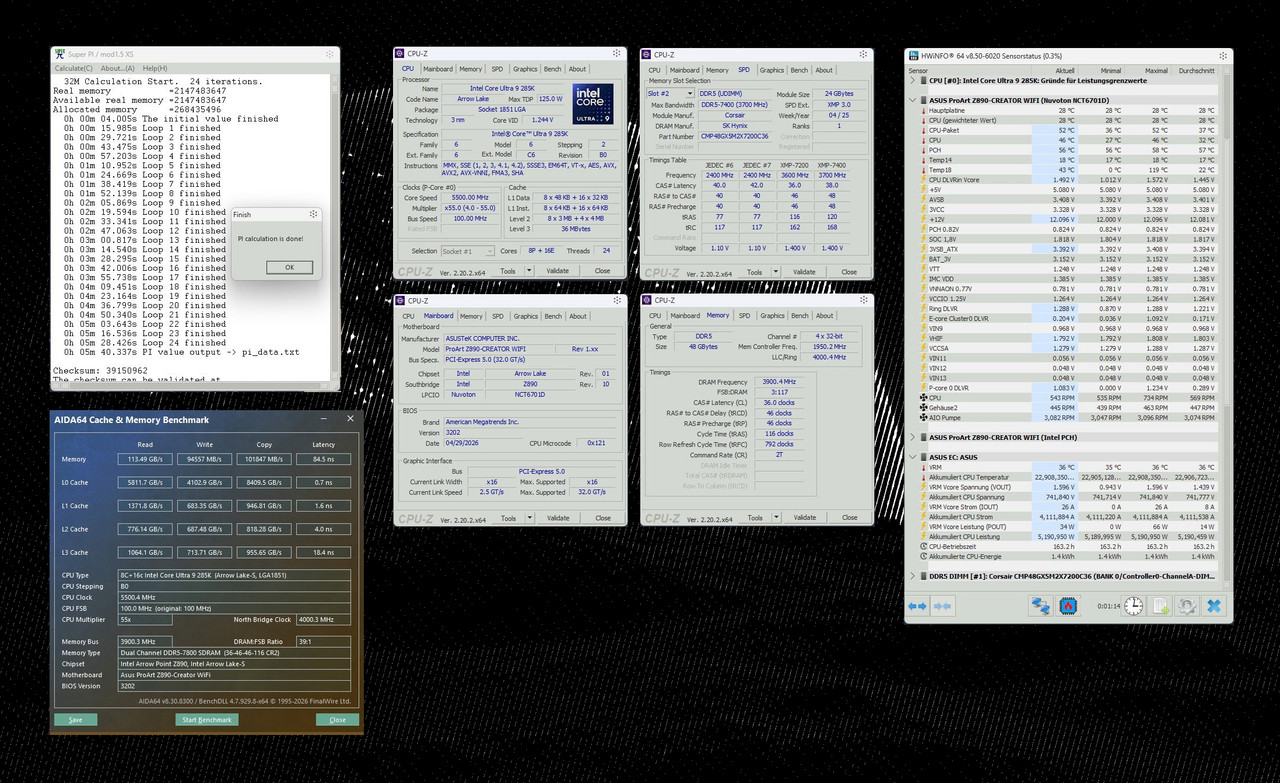Image resolution: width=1280 pixels, height=783 pixels.
Task: Click HWiNFO expand columns blue arrows icon
Action: 917,606
